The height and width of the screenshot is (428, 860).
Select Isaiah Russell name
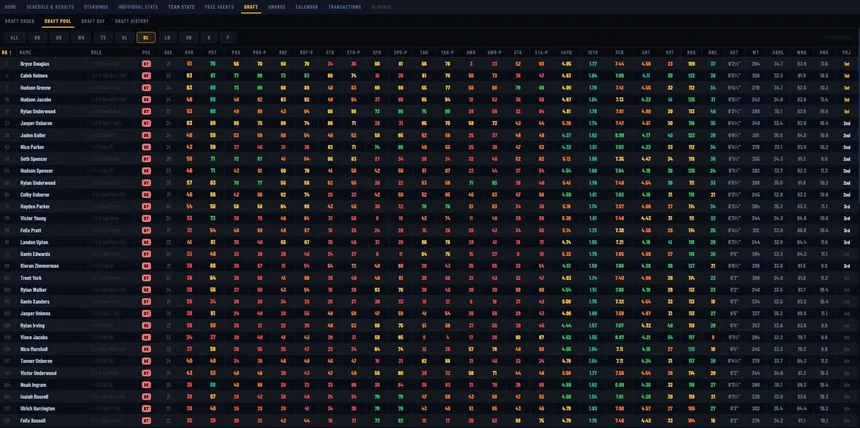[x=34, y=397]
